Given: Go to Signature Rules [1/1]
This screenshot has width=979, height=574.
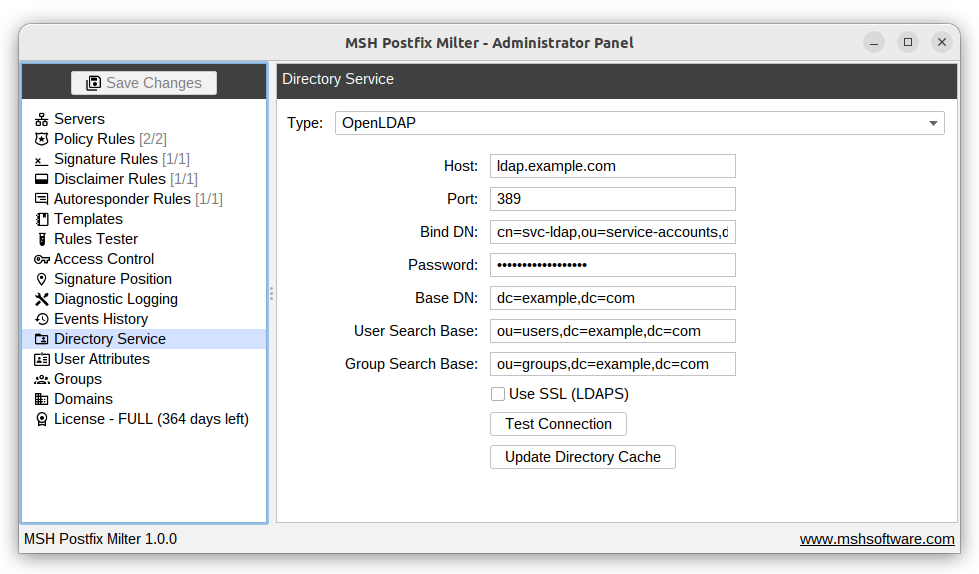Looking at the screenshot, I should coord(144,159).
